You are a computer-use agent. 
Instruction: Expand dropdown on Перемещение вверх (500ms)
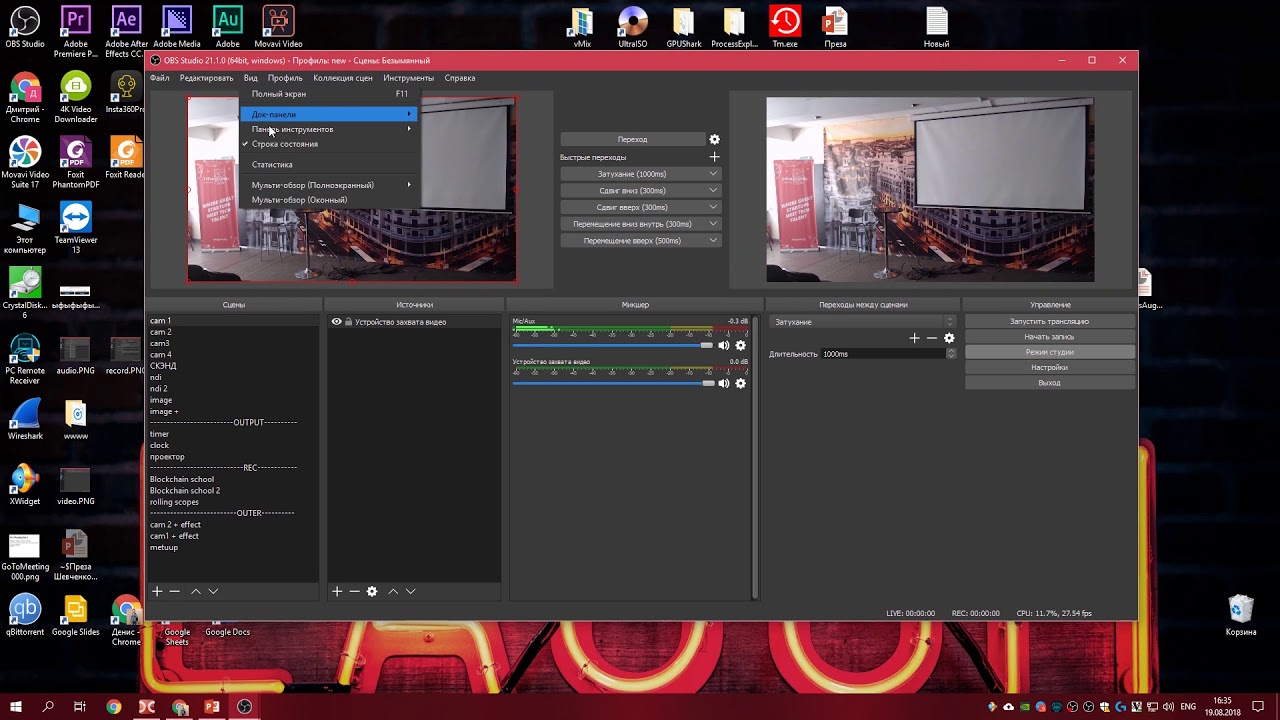click(713, 240)
